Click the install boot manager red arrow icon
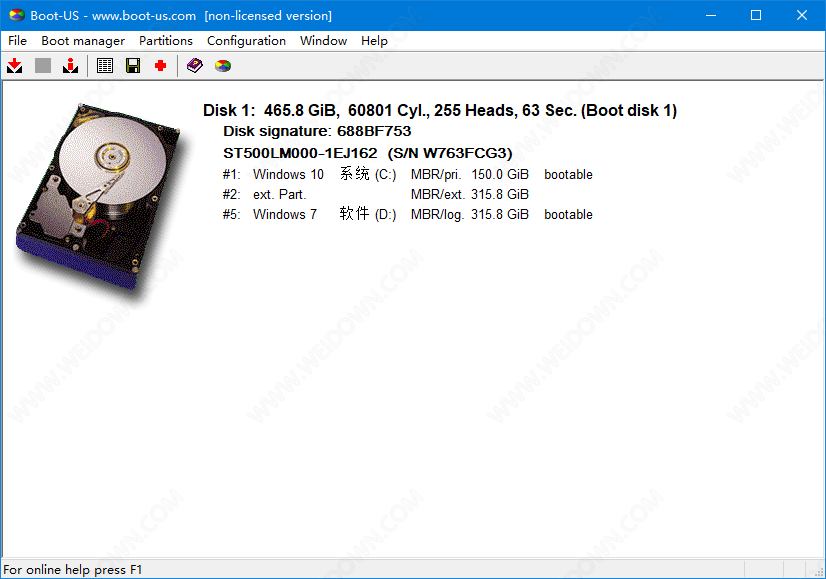Image resolution: width=826 pixels, height=579 pixels. [15, 66]
